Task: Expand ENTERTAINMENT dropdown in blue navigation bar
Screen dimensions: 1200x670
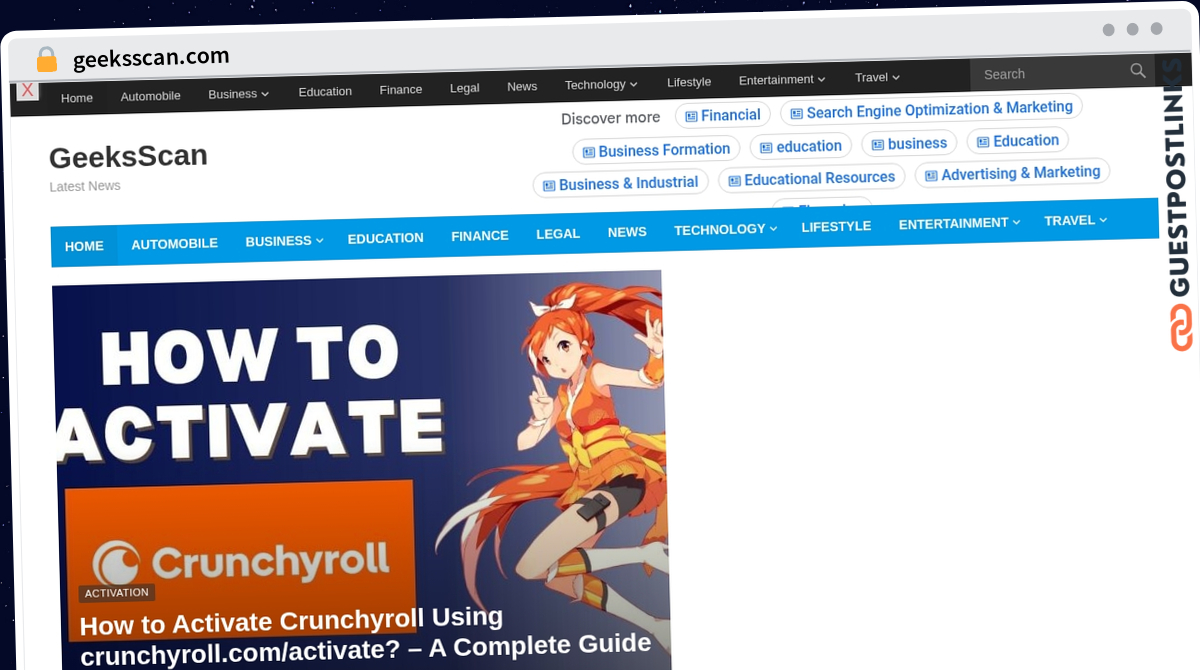Action: tap(1016, 223)
